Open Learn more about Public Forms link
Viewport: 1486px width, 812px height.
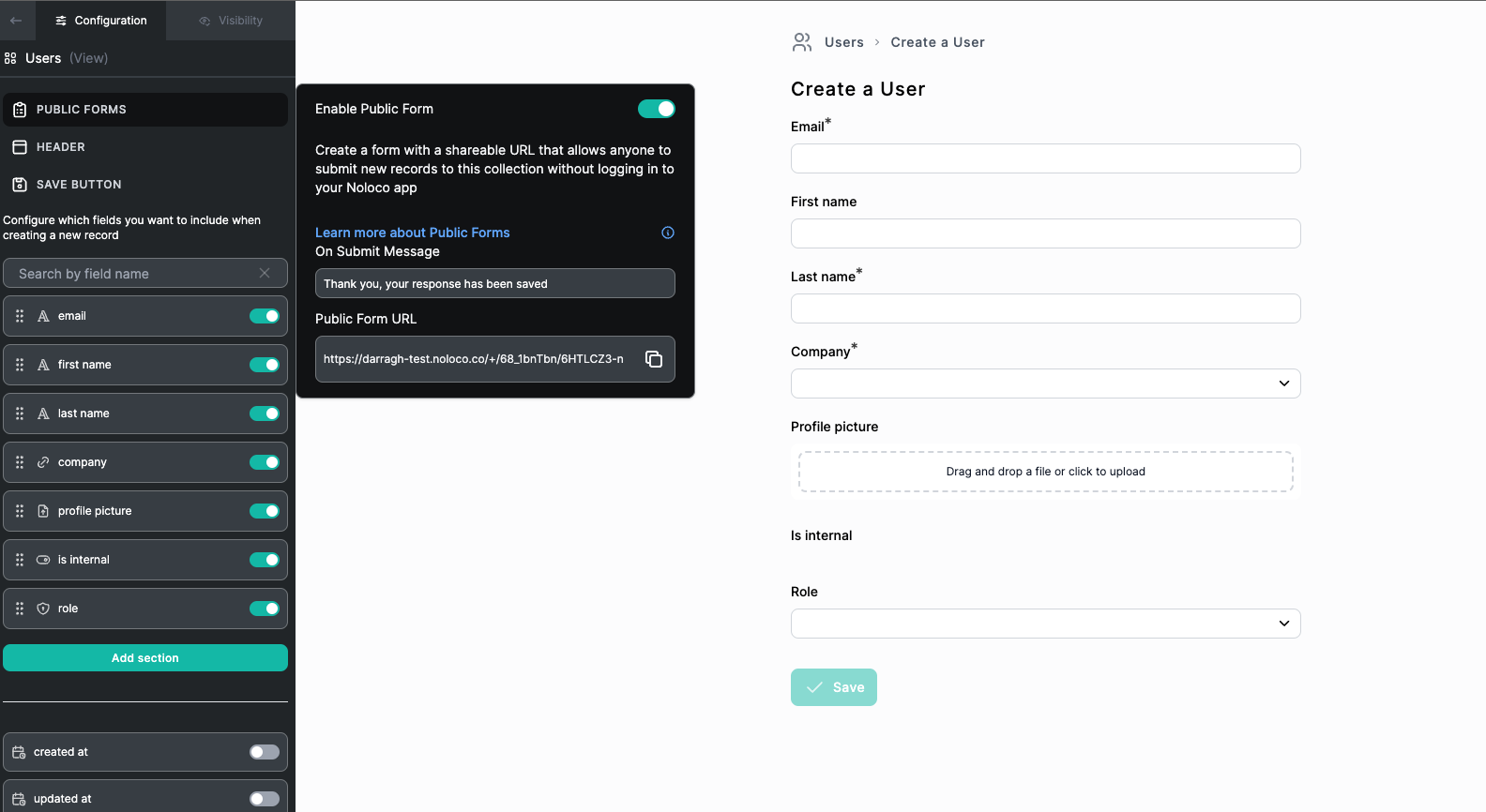[413, 233]
